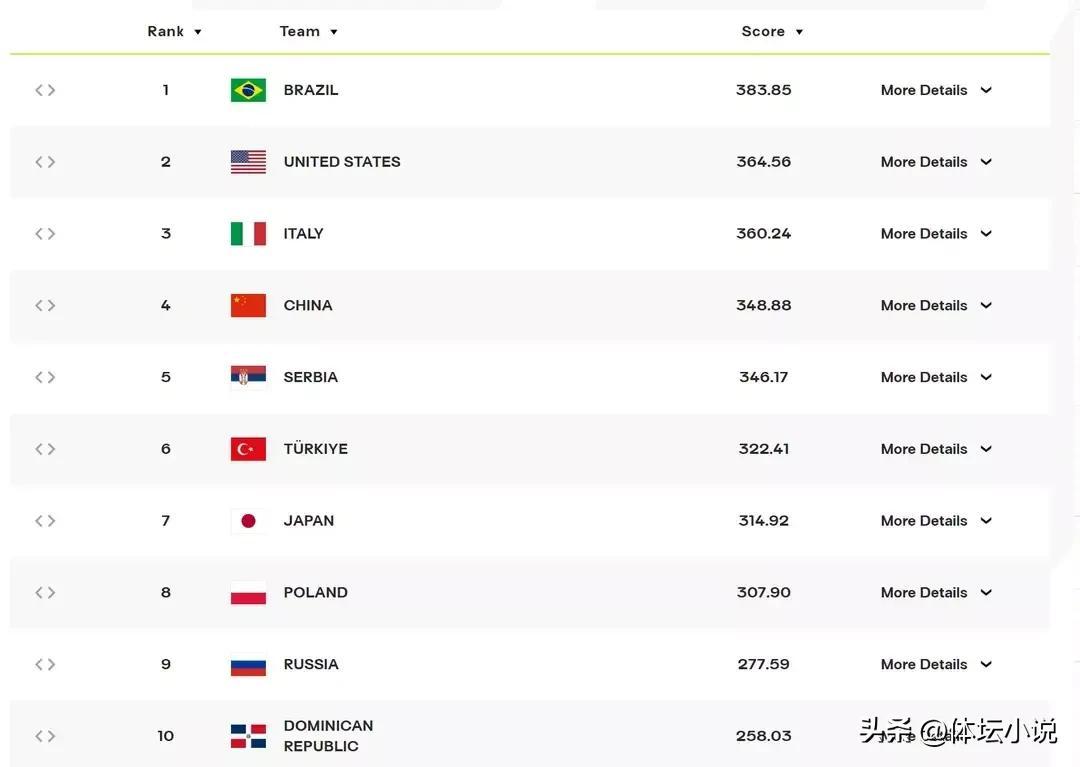Click the Serbia flag icon
This screenshot has width=1080, height=767.
248,377
